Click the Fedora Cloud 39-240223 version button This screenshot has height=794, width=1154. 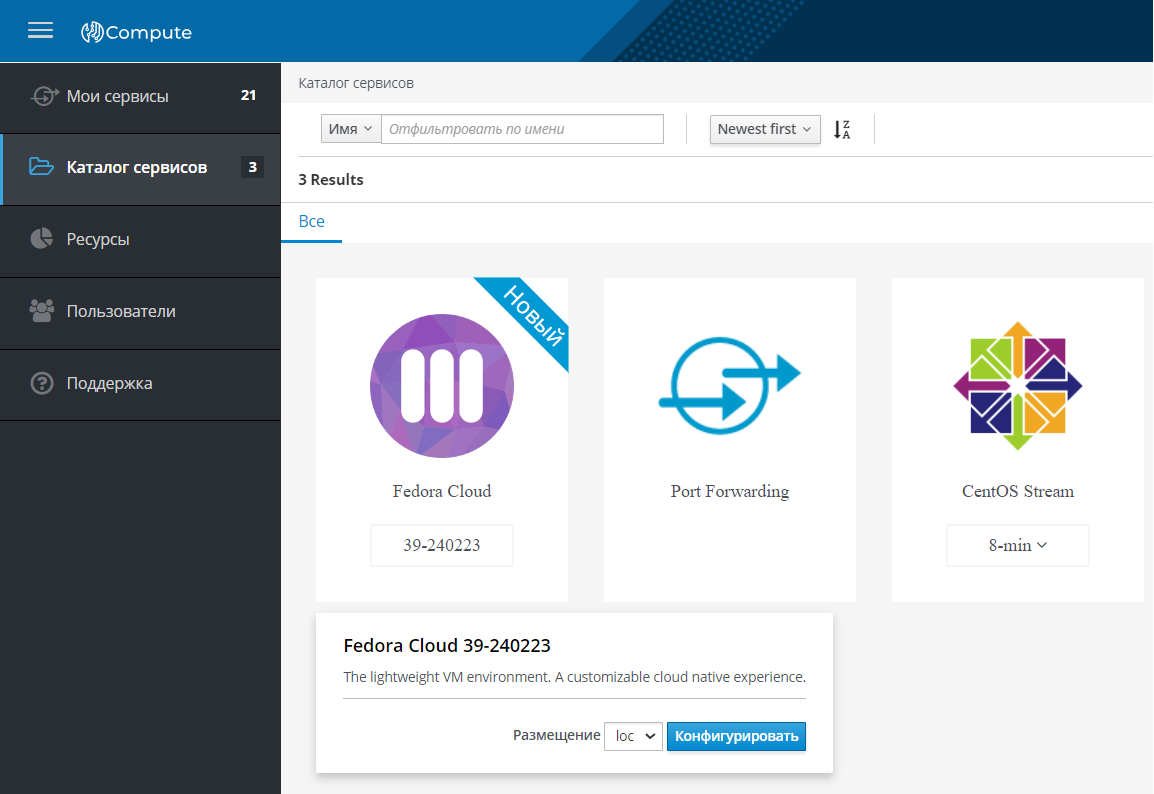[441, 546]
